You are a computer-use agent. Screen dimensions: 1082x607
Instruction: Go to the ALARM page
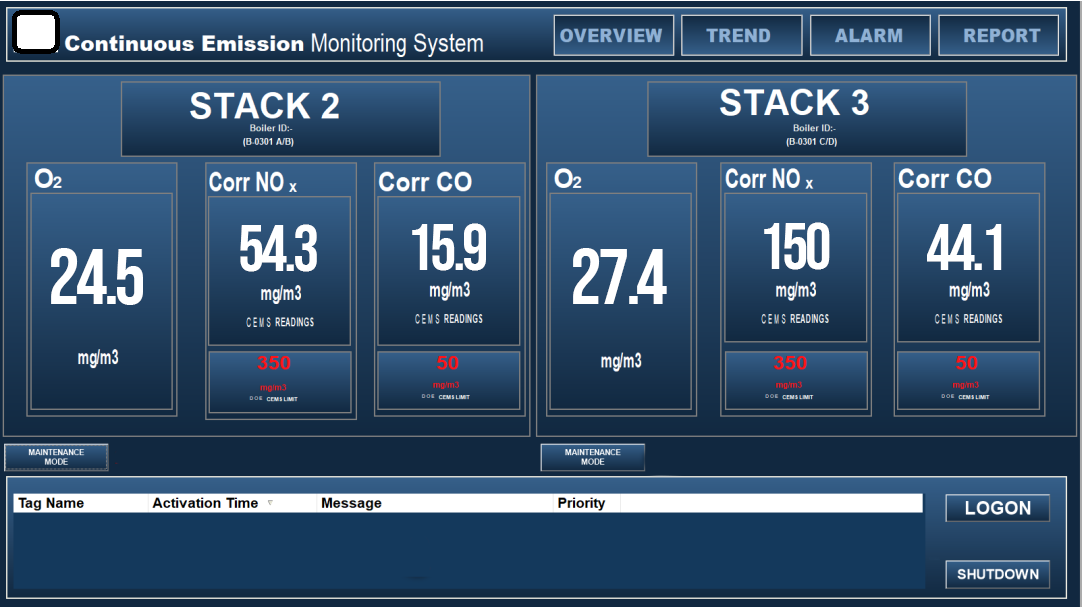click(869, 36)
